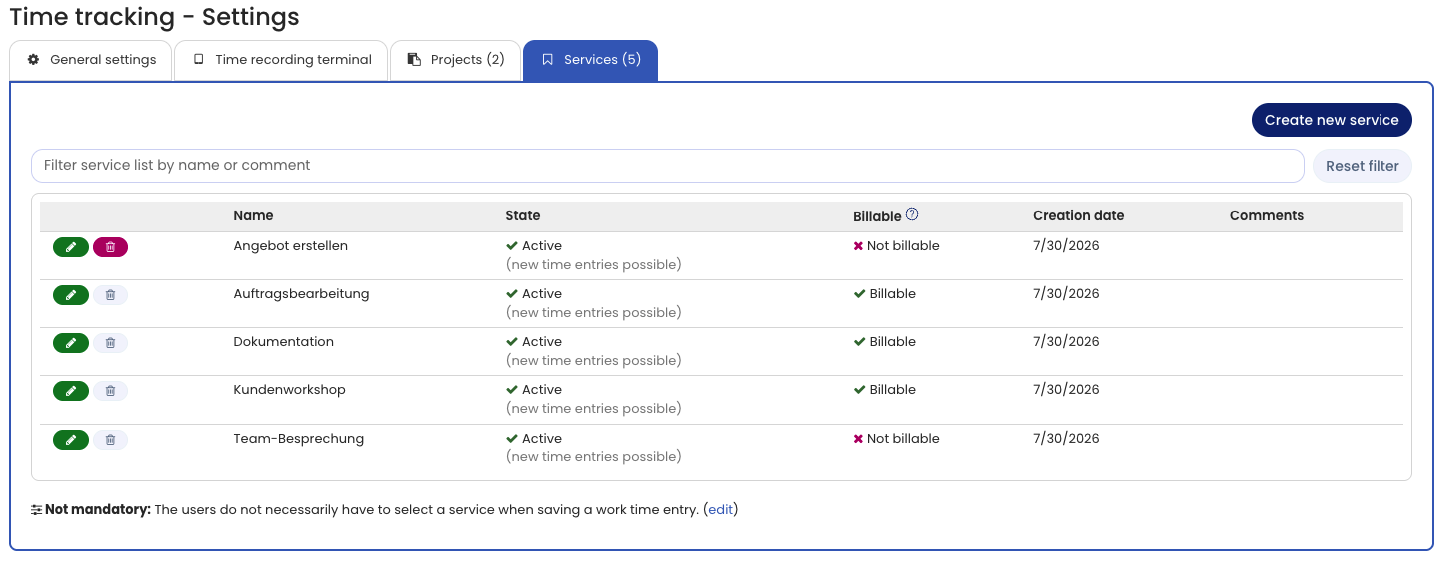Click the edit link for mandatory setting

tap(720, 510)
